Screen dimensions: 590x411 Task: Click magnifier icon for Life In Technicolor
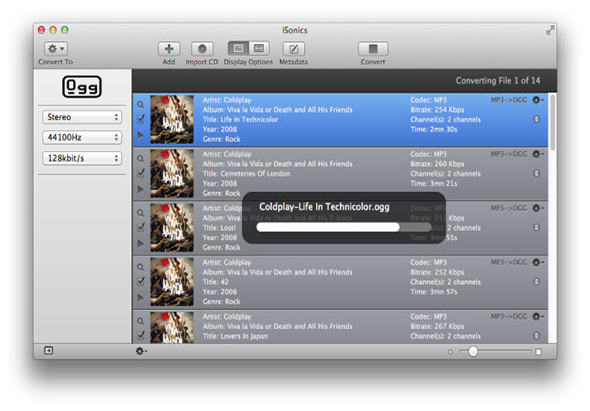click(x=140, y=105)
